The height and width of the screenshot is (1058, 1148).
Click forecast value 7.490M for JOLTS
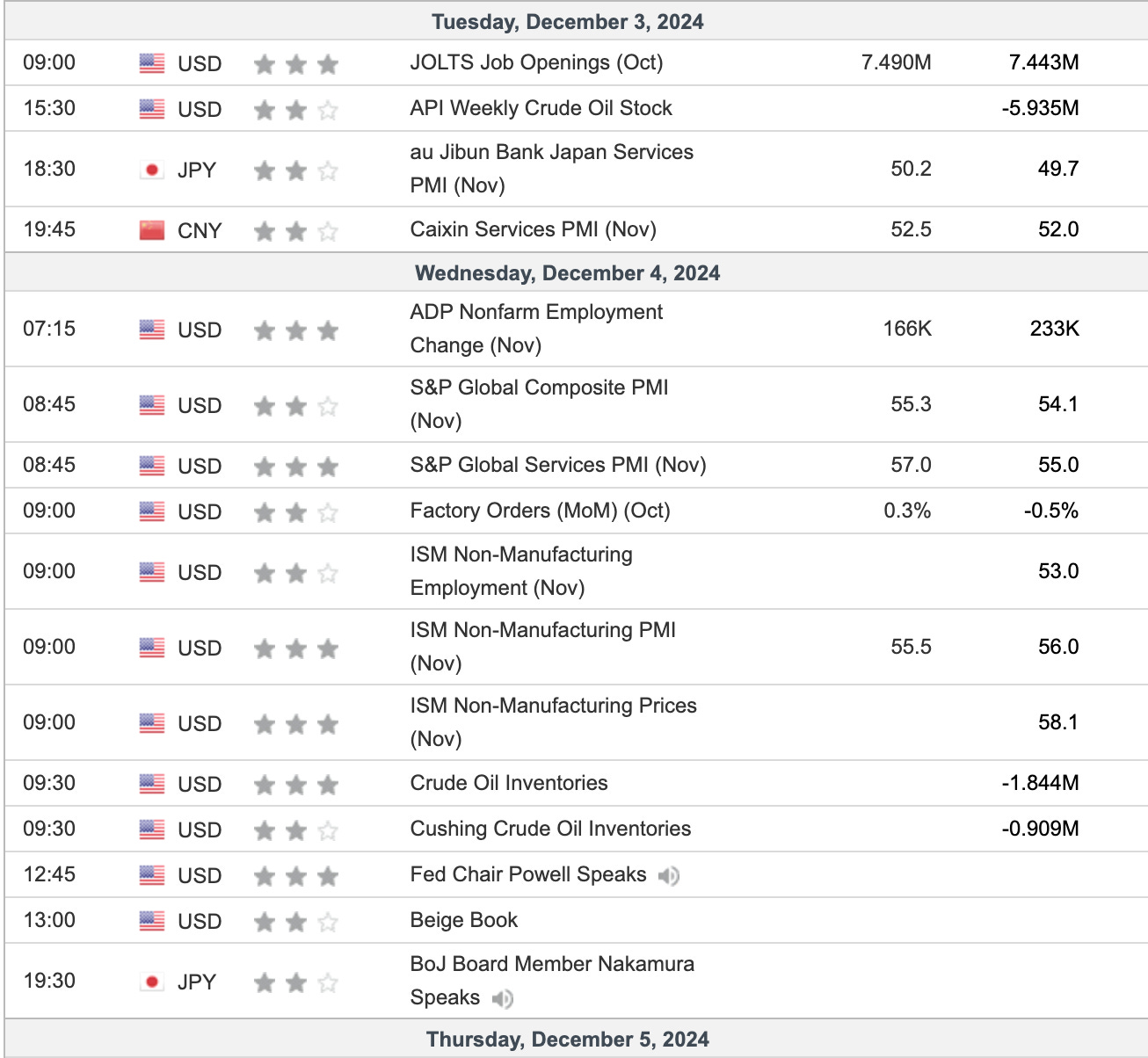[897, 62]
